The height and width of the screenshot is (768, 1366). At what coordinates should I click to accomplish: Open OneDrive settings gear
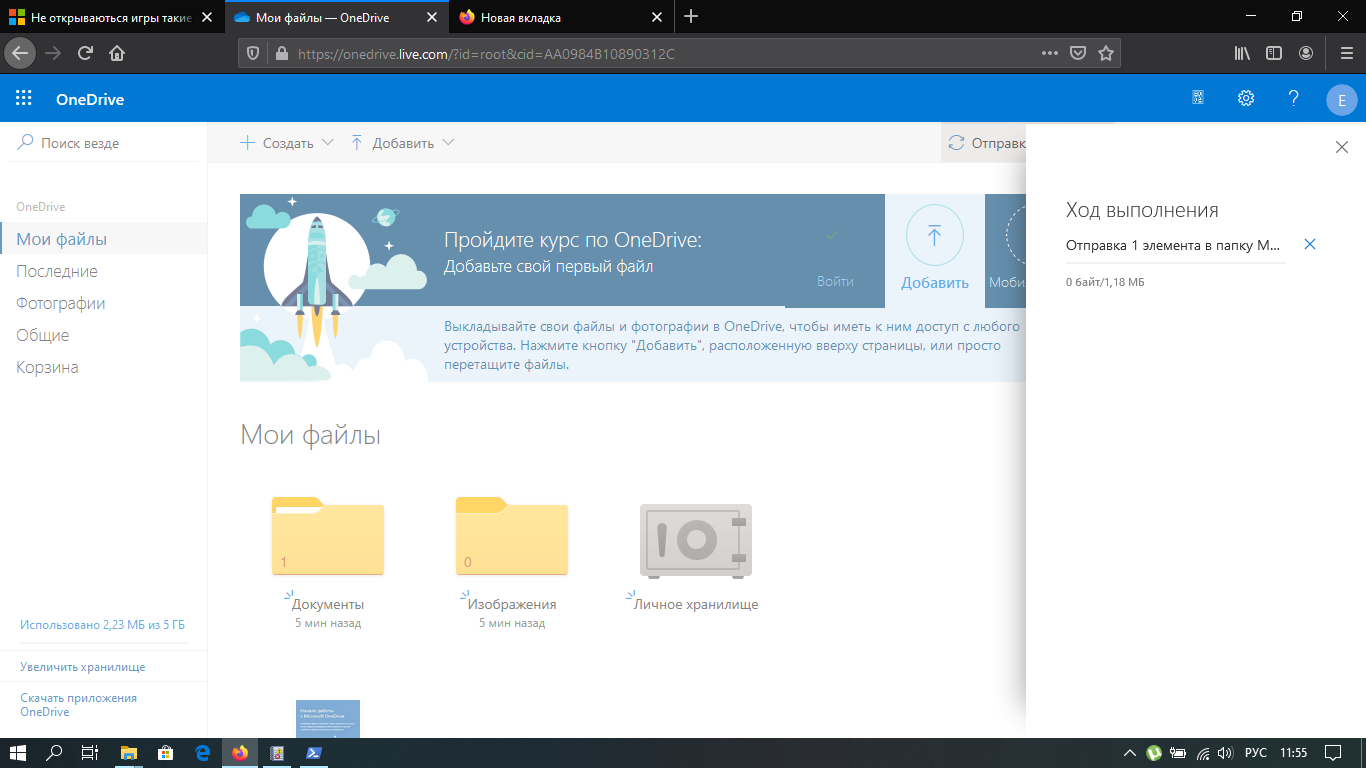coord(1246,98)
